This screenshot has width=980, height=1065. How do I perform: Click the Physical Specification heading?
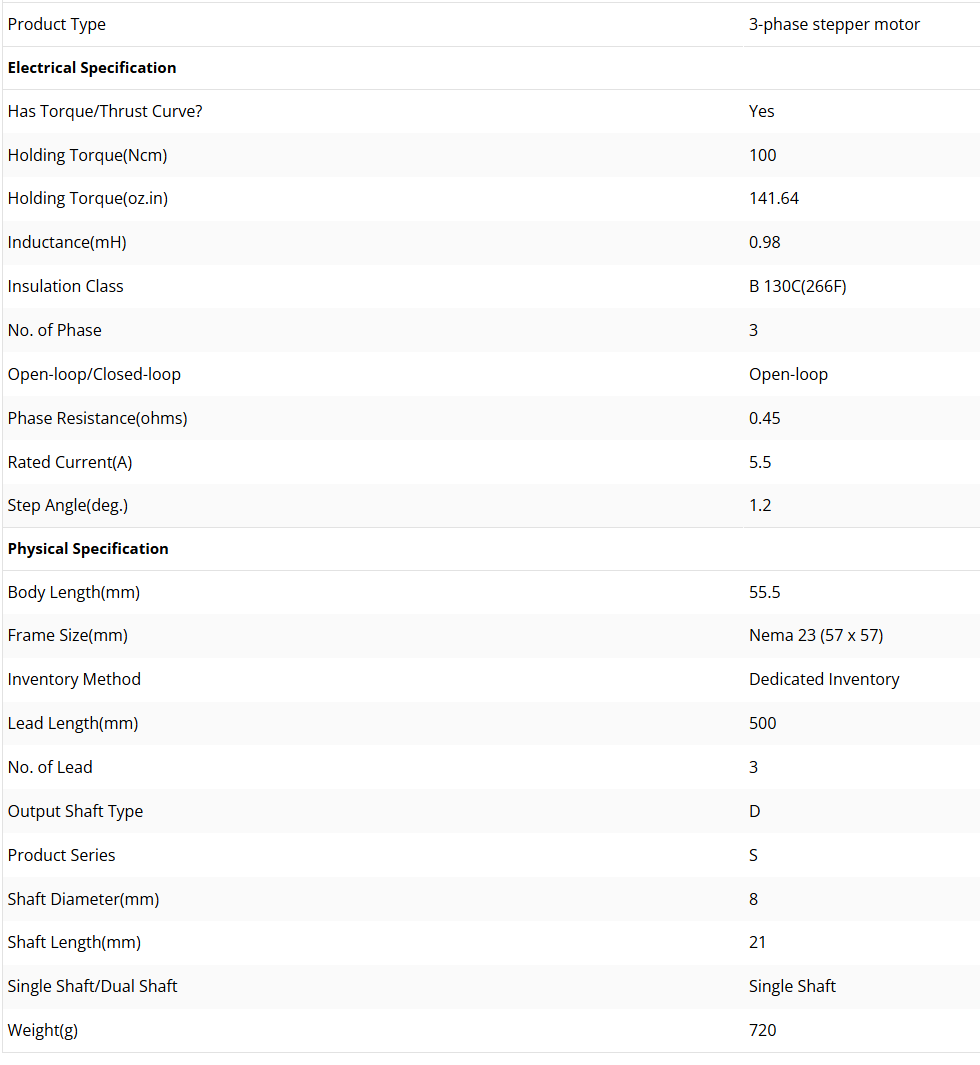tap(88, 549)
